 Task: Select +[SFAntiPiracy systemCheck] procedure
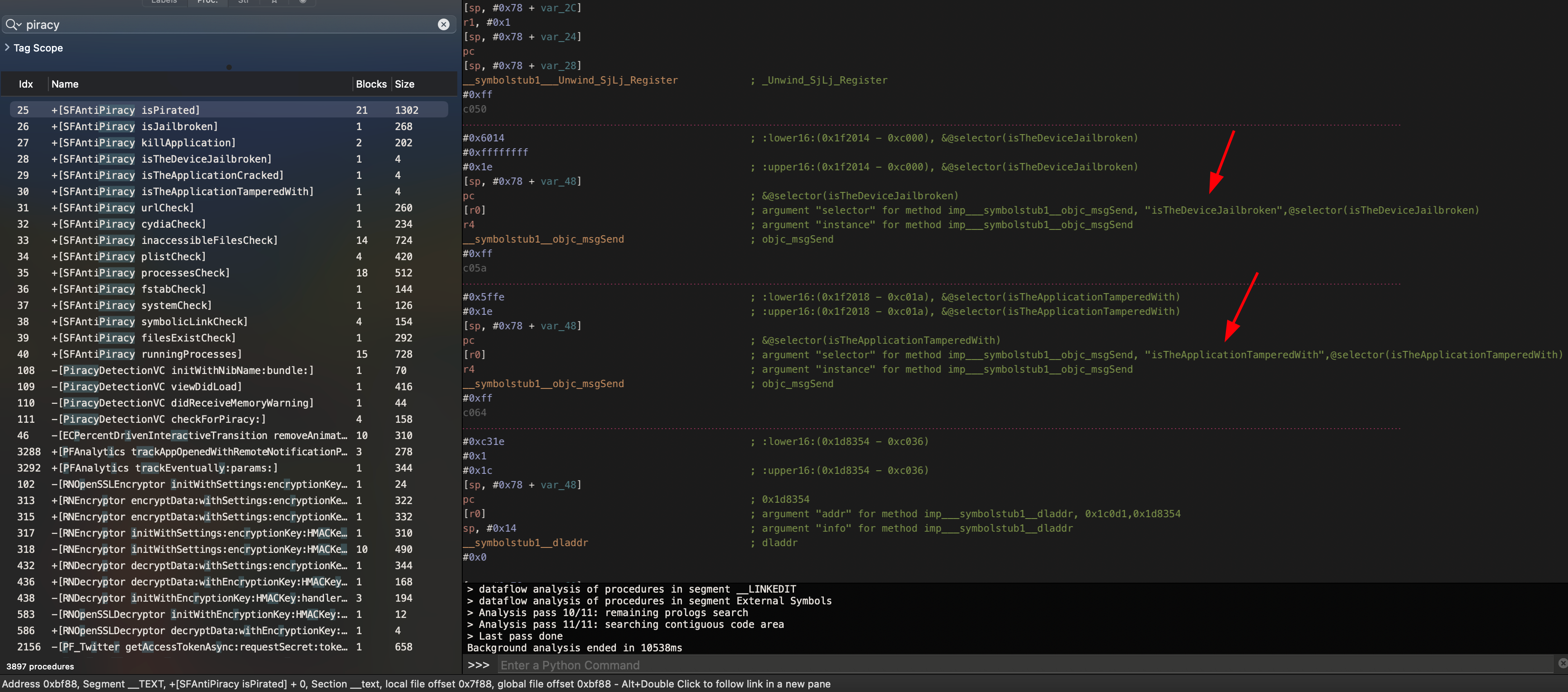[x=229, y=305]
